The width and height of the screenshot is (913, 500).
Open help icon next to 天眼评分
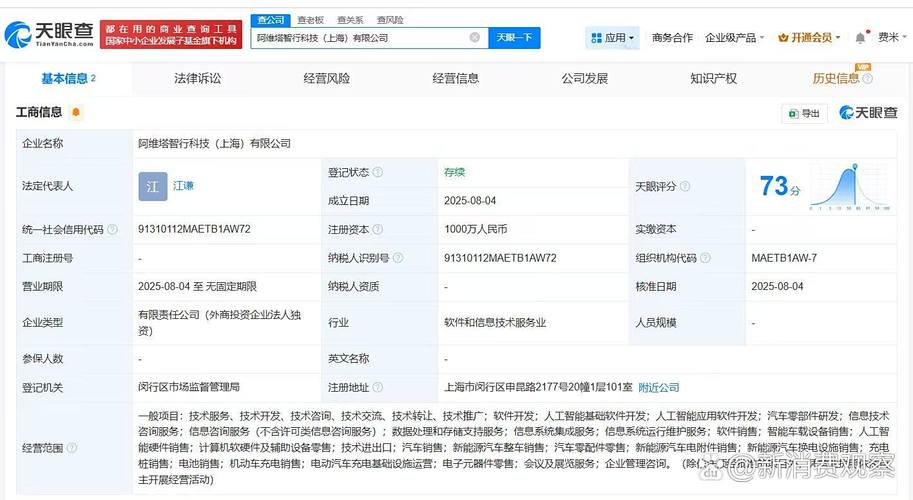click(x=685, y=186)
